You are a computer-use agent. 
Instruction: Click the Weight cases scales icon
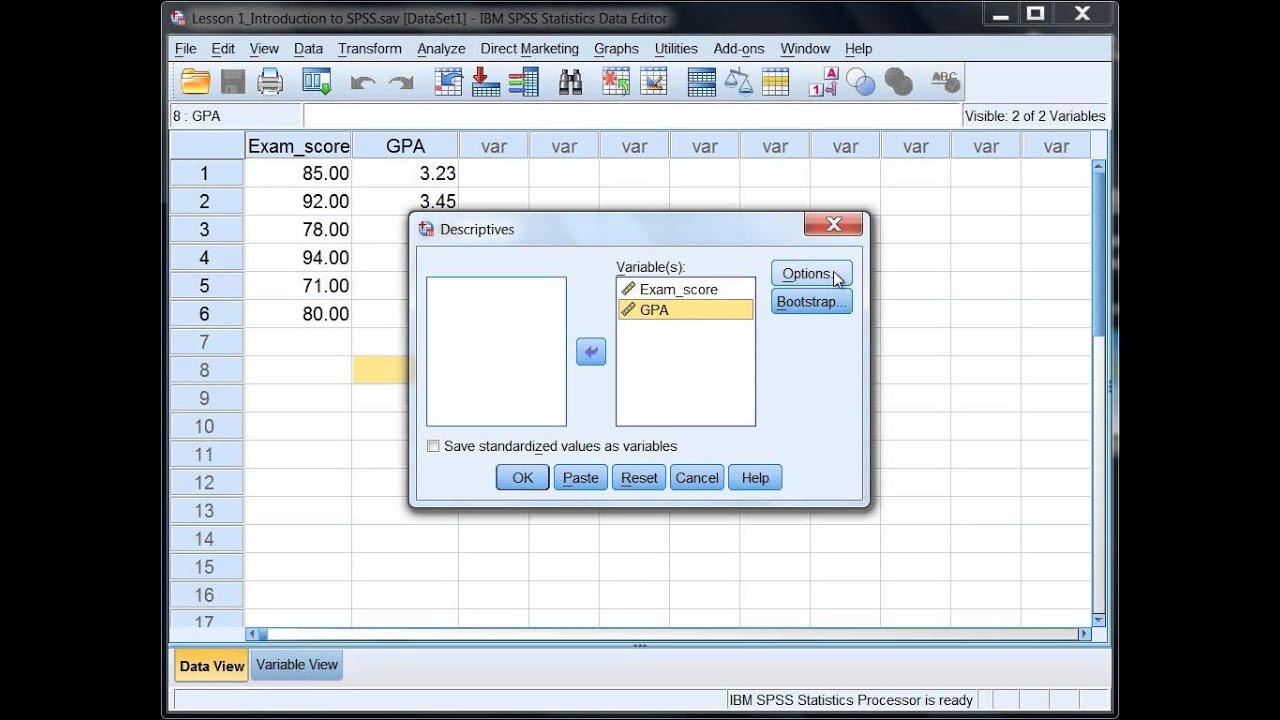coord(738,82)
